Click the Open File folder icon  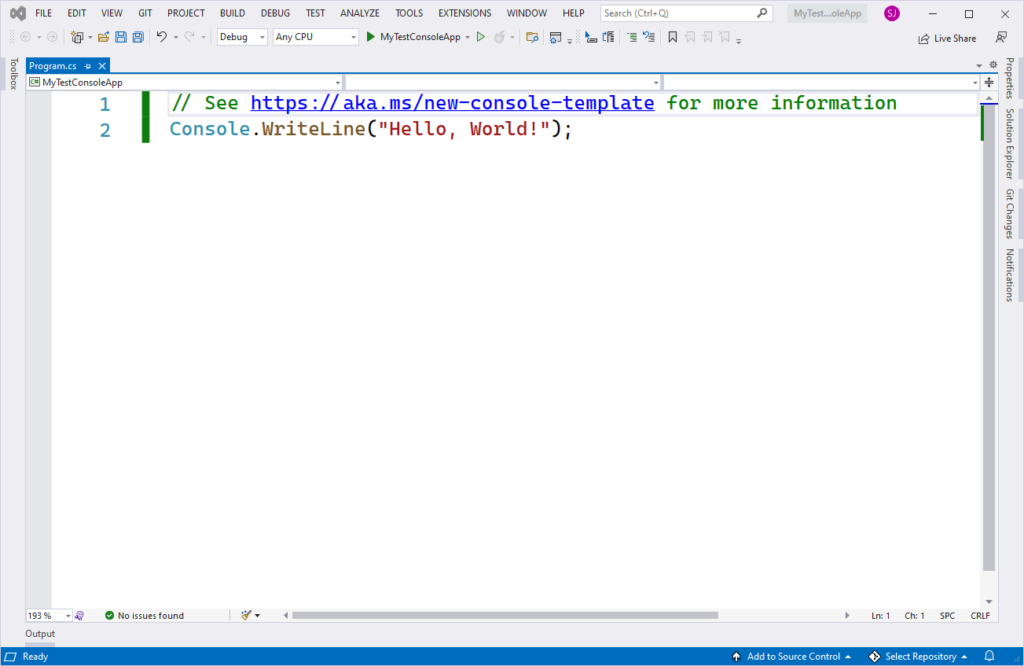coord(102,37)
